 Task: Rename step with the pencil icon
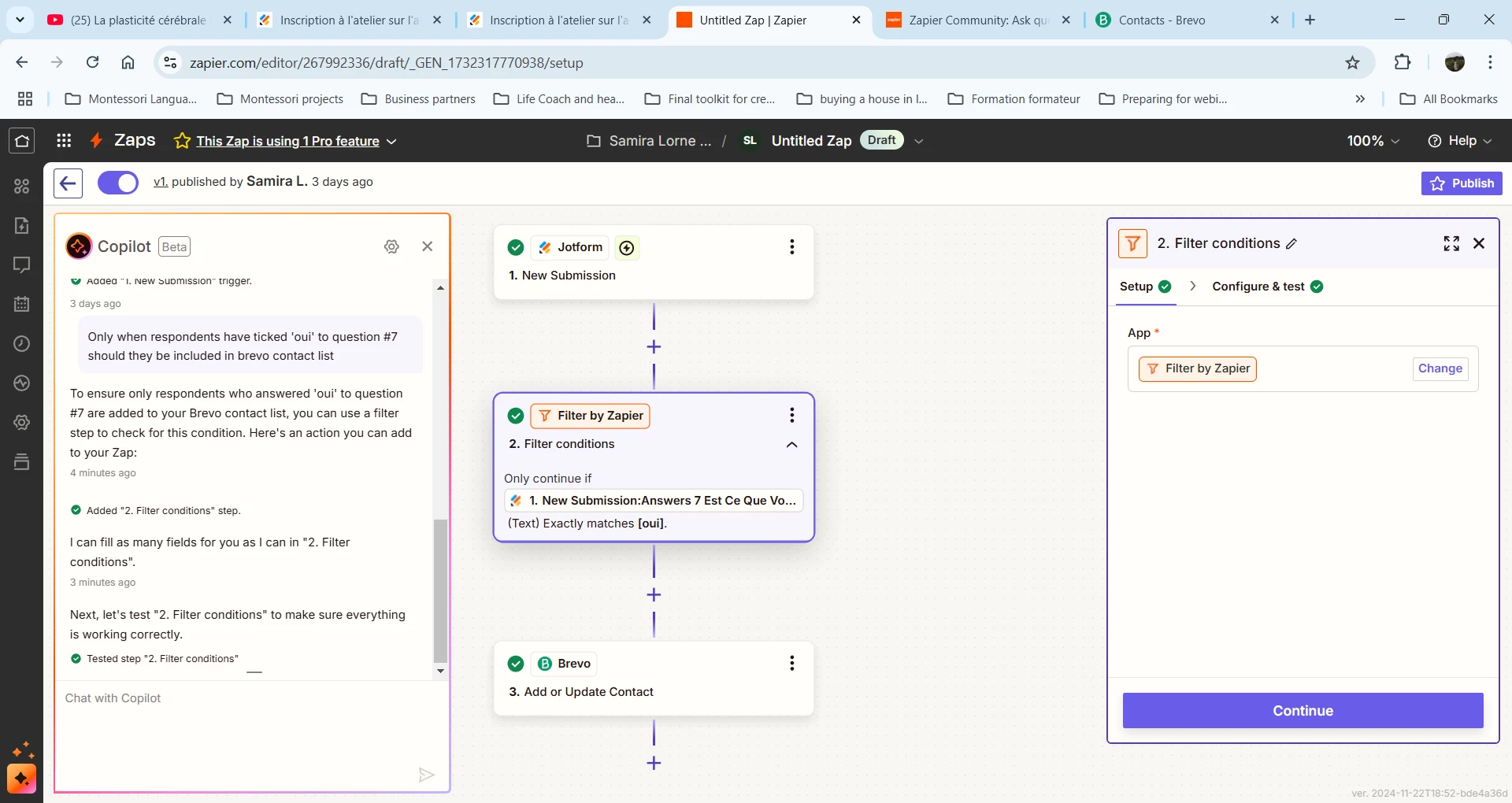point(1291,244)
